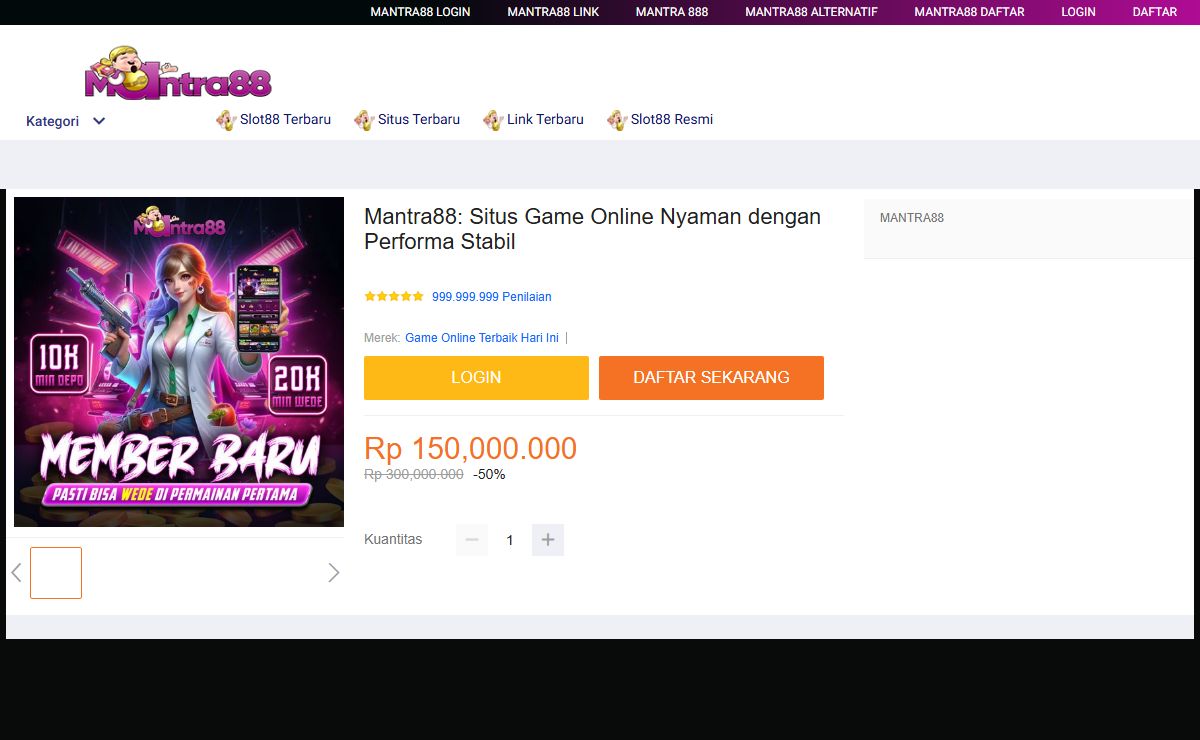The height and width of the screenshot is (740, 1200).
Task: Open Game Online Terbaik Hari Ini brand link
Action: tap(482, 338)
